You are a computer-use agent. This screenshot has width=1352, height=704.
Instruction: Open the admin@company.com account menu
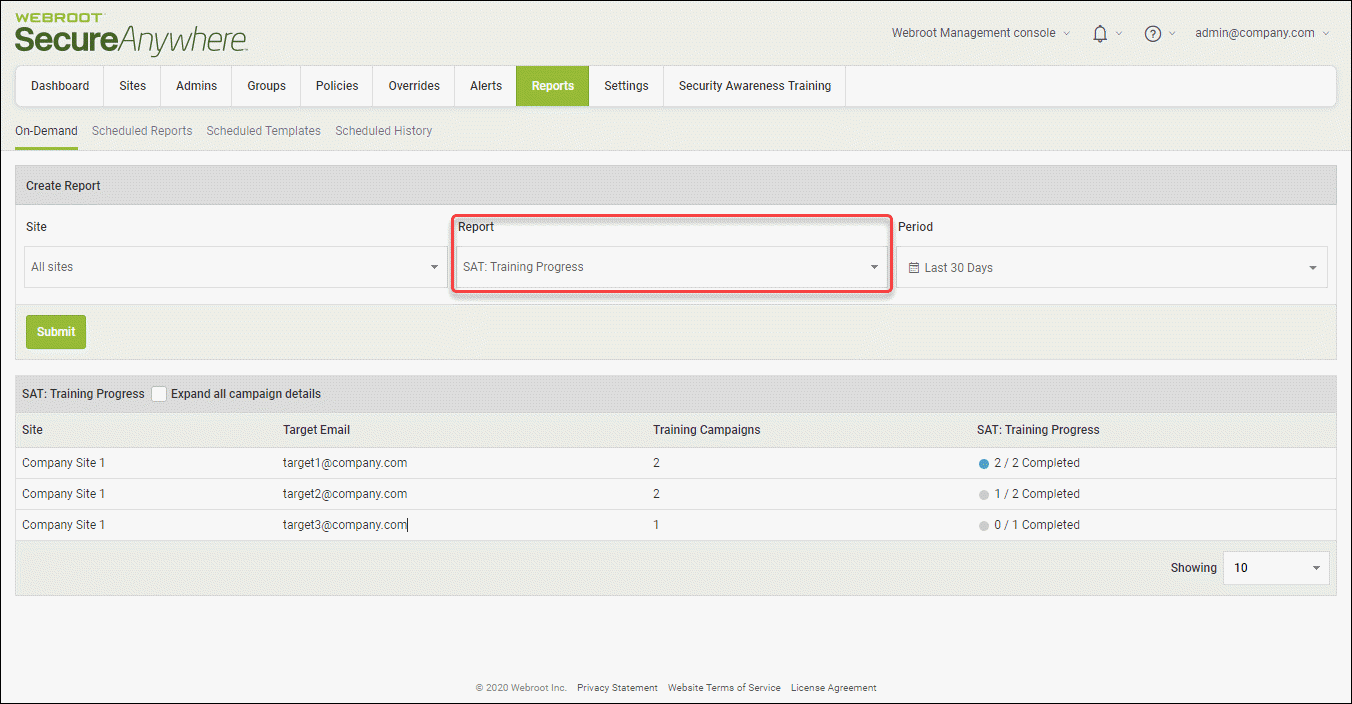click(x=1262, y=33)
